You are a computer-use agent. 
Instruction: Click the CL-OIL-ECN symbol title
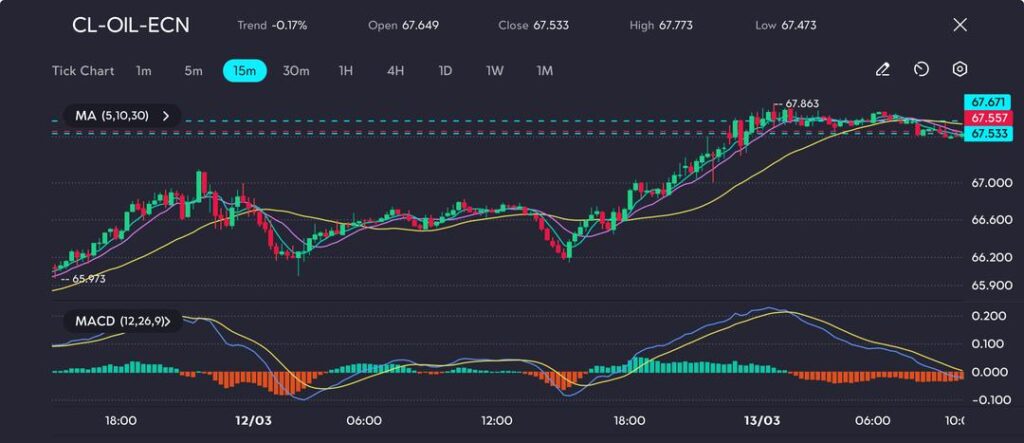click(x=130, y=25)
